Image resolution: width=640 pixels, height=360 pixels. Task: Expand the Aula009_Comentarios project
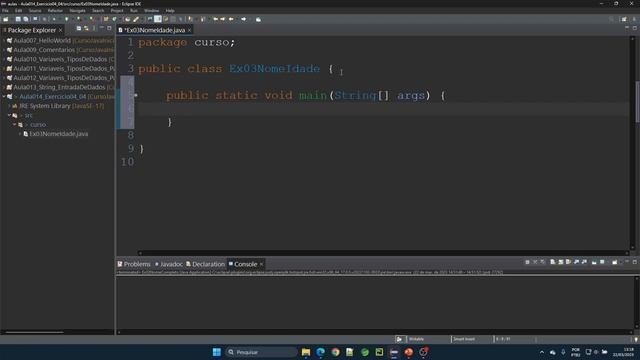(4, 50)
